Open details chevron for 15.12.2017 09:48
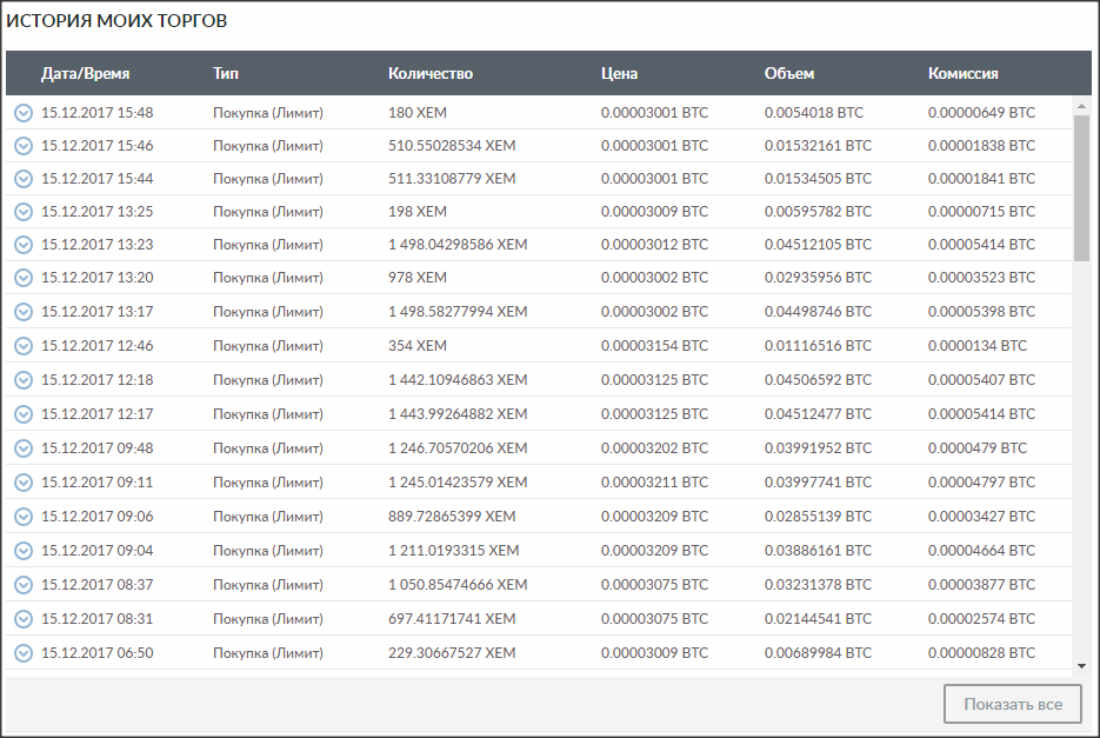This screenshot has height=738, width=1100. point(23,448)
